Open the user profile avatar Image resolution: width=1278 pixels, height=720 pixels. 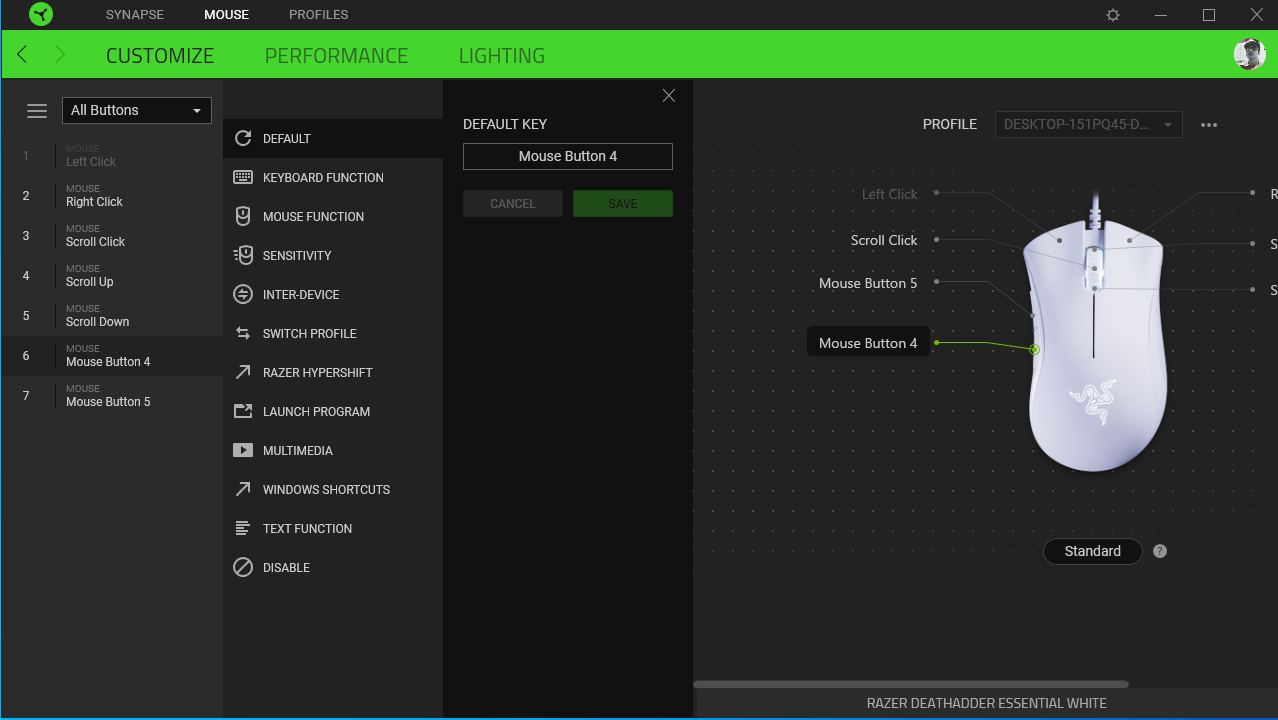coord(1250,54)
